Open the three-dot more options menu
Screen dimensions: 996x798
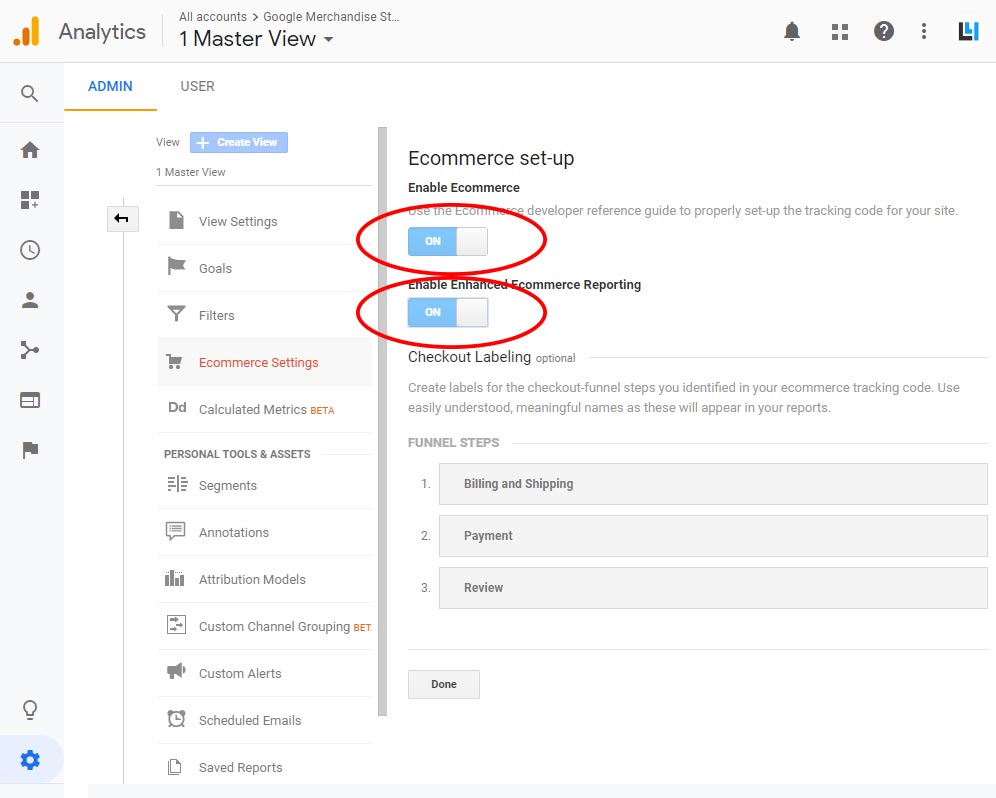click(x=924, y=32)
